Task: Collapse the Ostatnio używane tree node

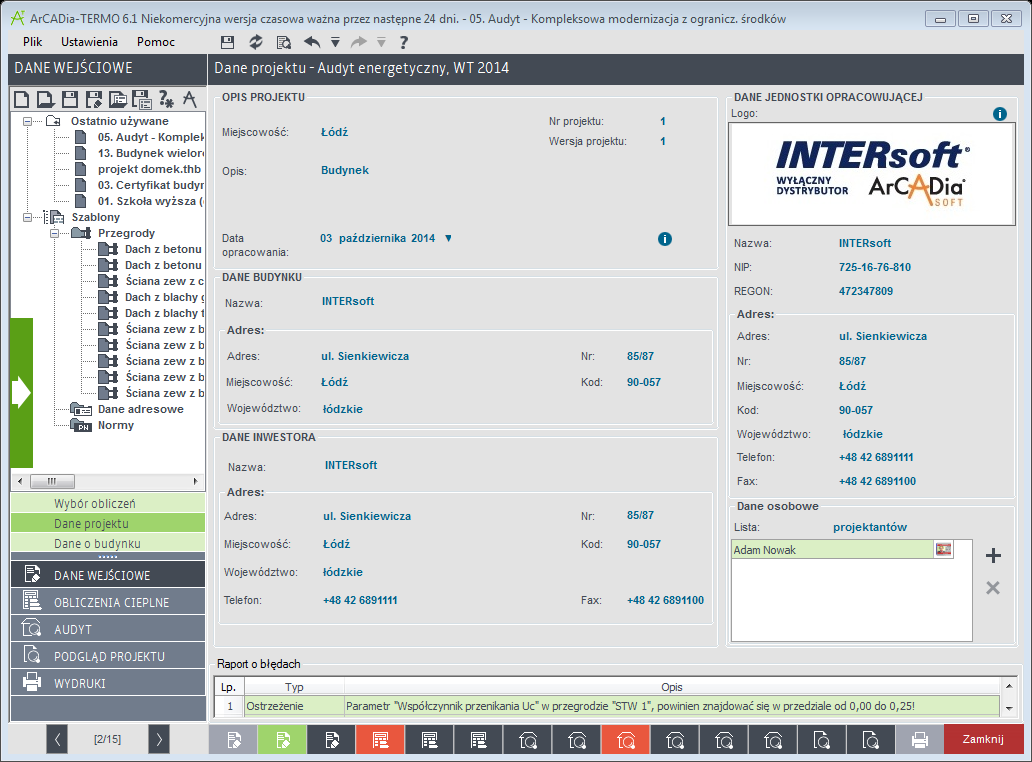Action: pyautogui.click(x=28, y=121)
